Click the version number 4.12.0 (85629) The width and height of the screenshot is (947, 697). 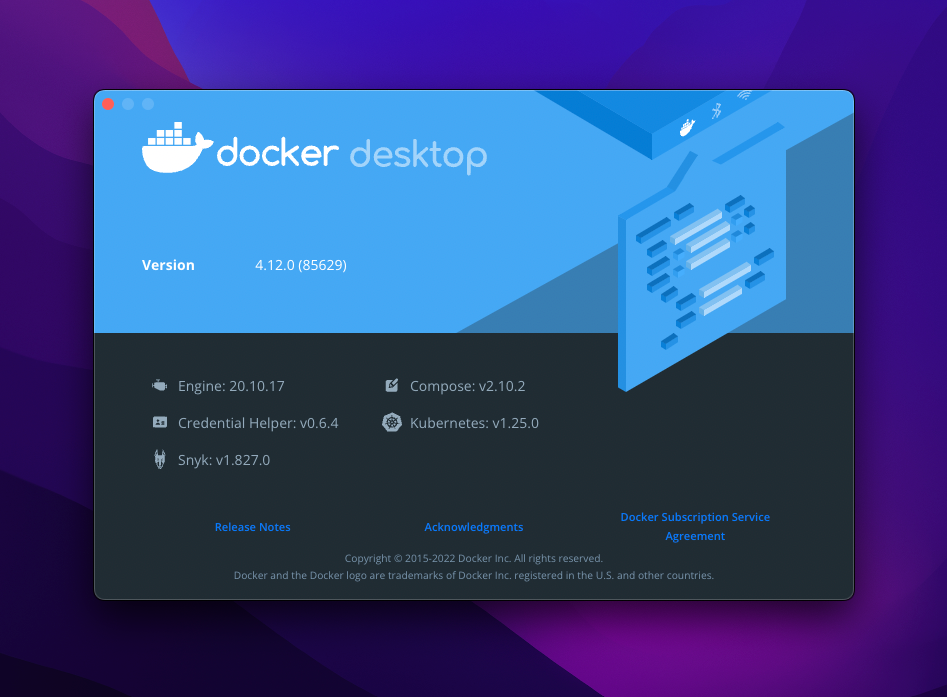[x=300, y=265]
